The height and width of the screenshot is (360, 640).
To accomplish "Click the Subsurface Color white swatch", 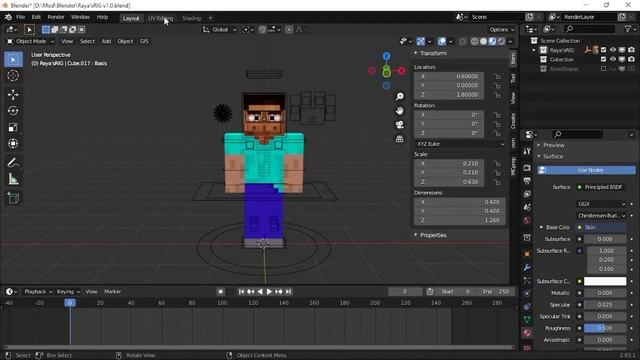I will [605, 281].
